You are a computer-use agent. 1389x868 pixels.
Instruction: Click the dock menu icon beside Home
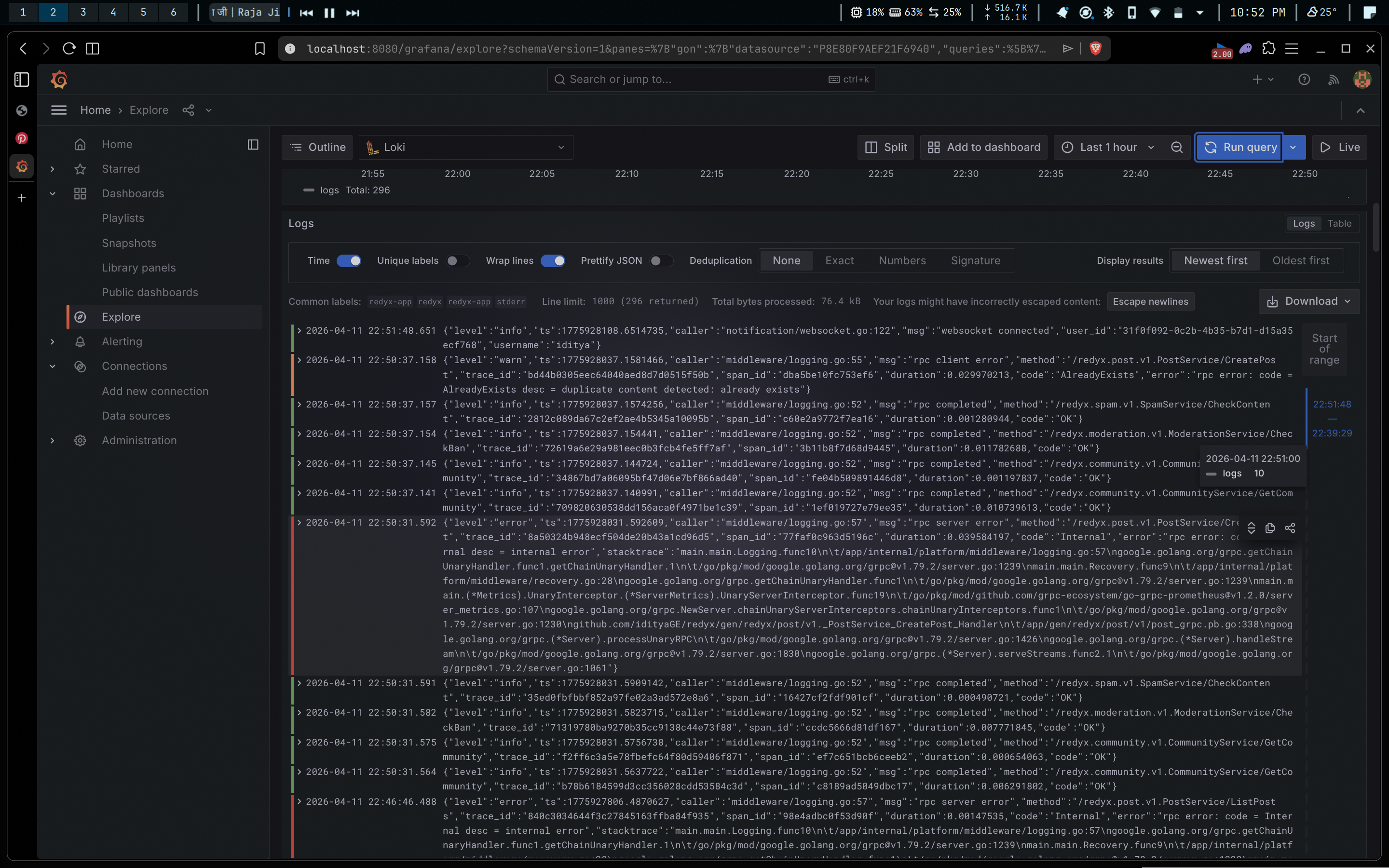coord(253,145)
